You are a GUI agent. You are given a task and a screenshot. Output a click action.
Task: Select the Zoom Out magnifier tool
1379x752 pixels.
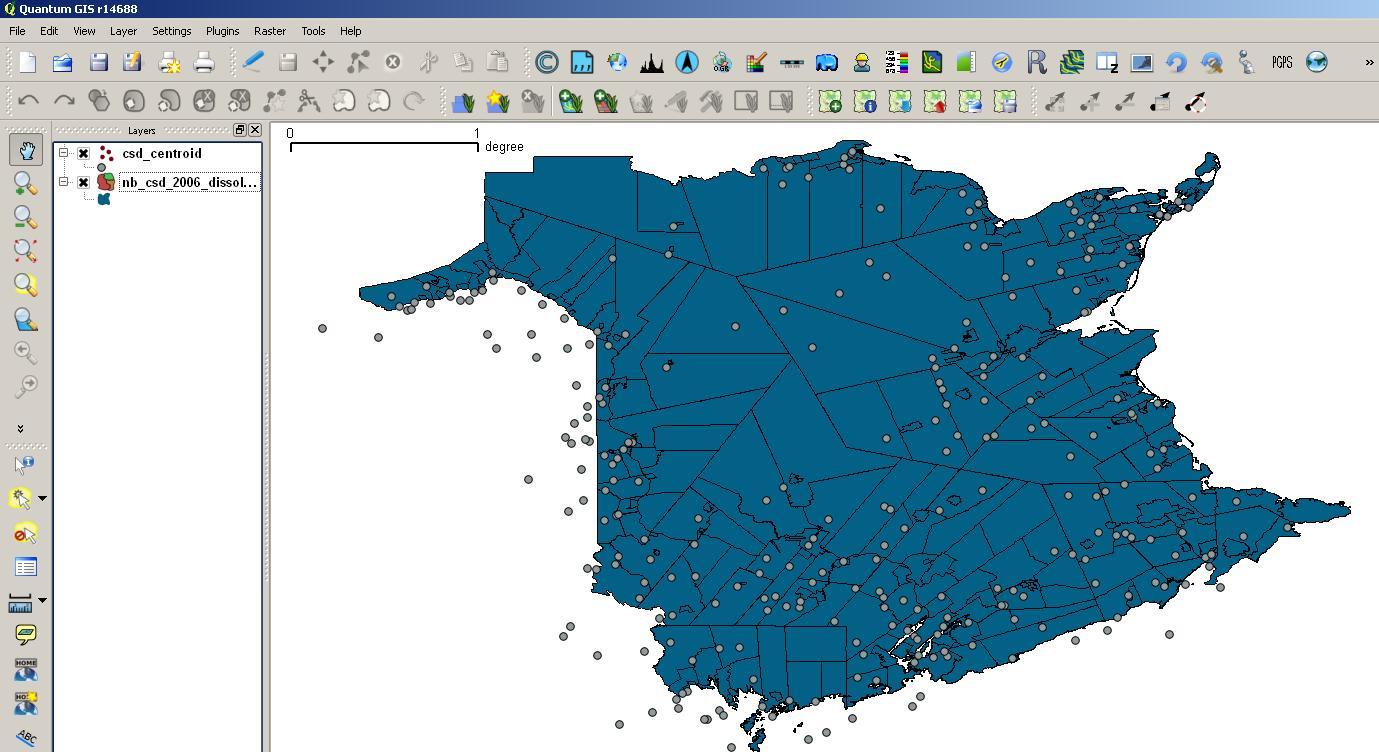[26, 218]
